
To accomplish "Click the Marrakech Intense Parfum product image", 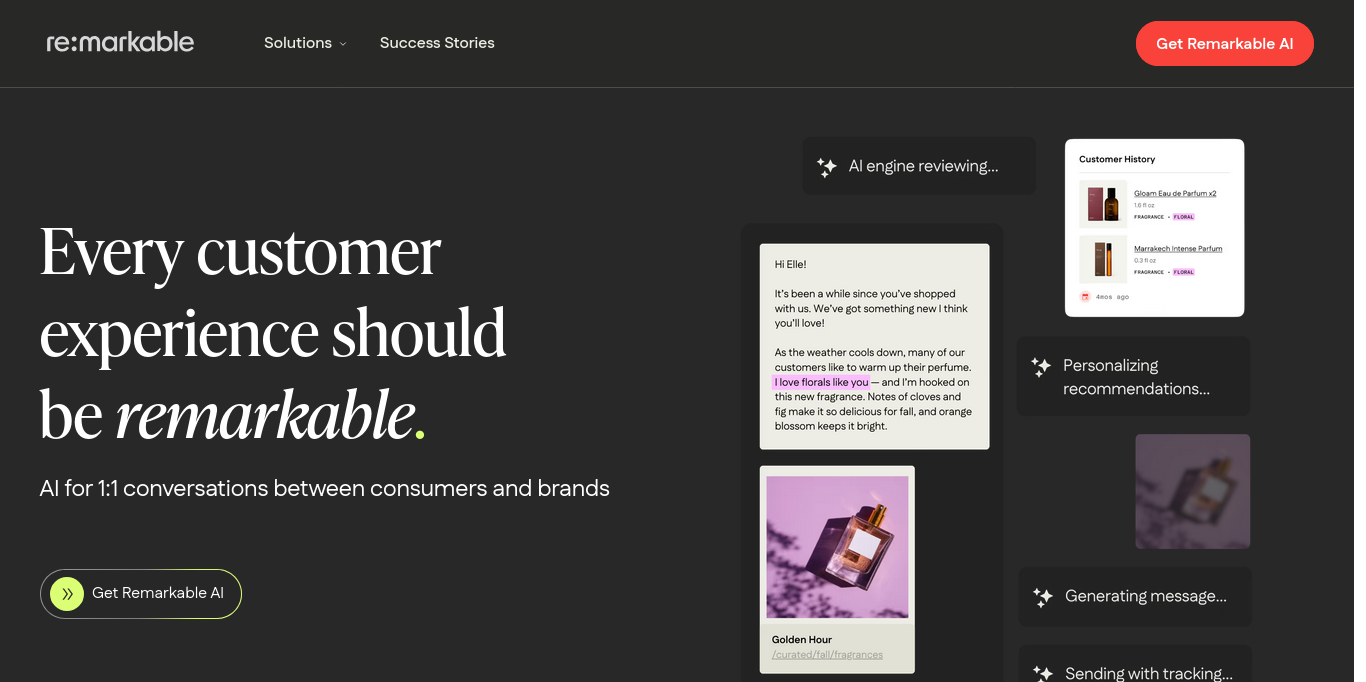I will (1103, 259).
